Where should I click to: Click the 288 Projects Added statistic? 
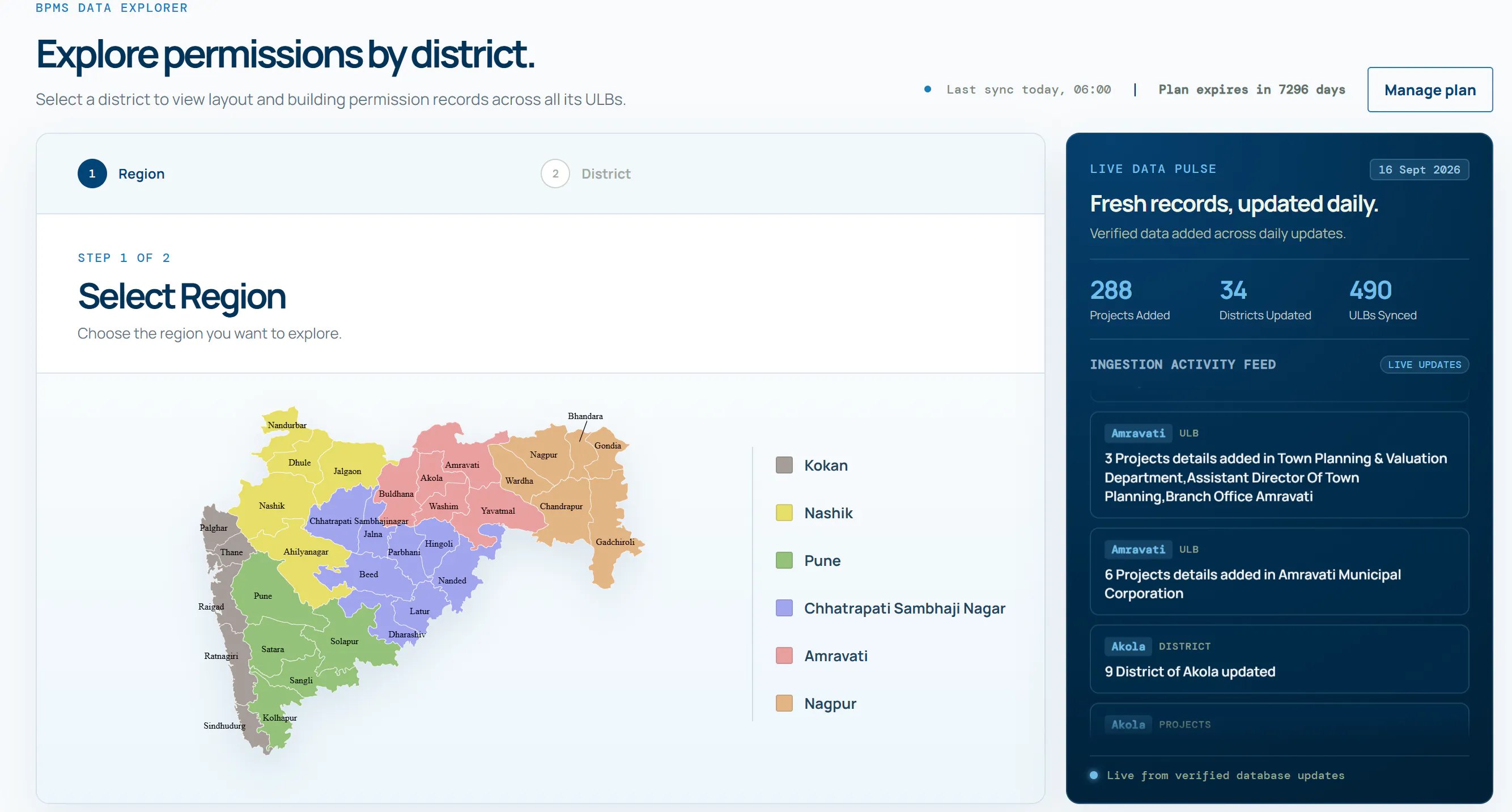[x=1130, y=300]
